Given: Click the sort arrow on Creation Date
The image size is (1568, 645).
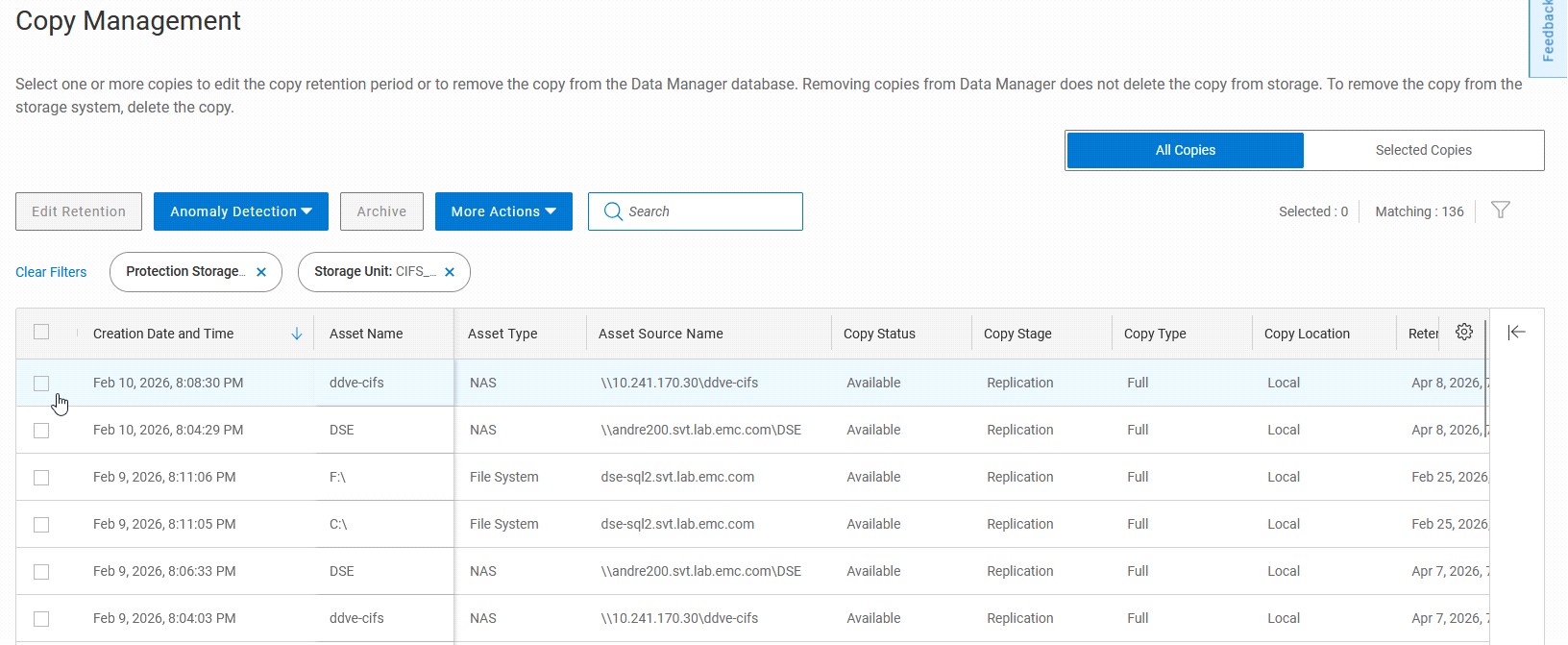Looking at the screenshot, I should [x=297, y=334].
